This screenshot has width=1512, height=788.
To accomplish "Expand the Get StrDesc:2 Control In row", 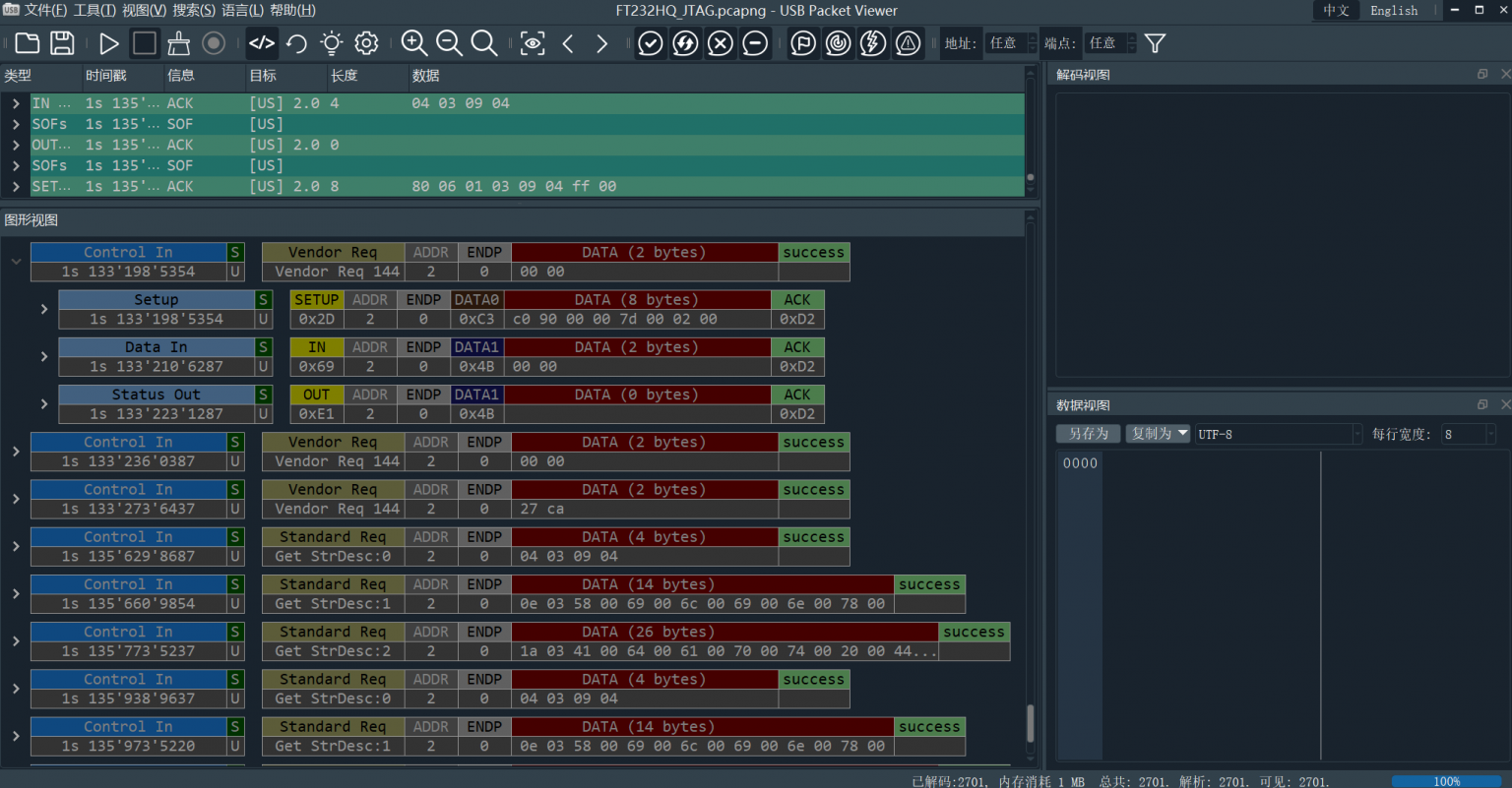I will click(x=16, y=641).
